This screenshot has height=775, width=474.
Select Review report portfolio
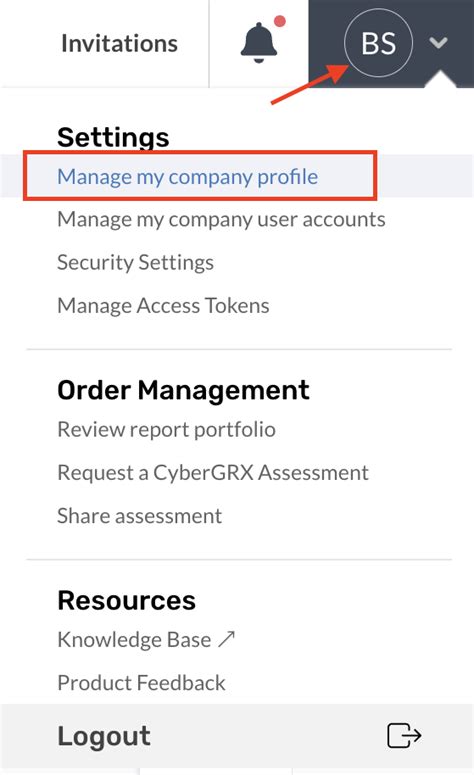tap(167, 430)
